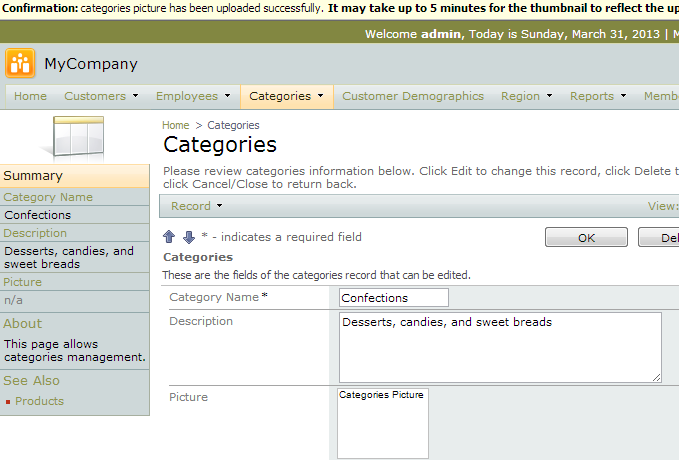The image size is (679, 460).
Task: Expand the Reports menu dropdown
Action: point(598,96)
